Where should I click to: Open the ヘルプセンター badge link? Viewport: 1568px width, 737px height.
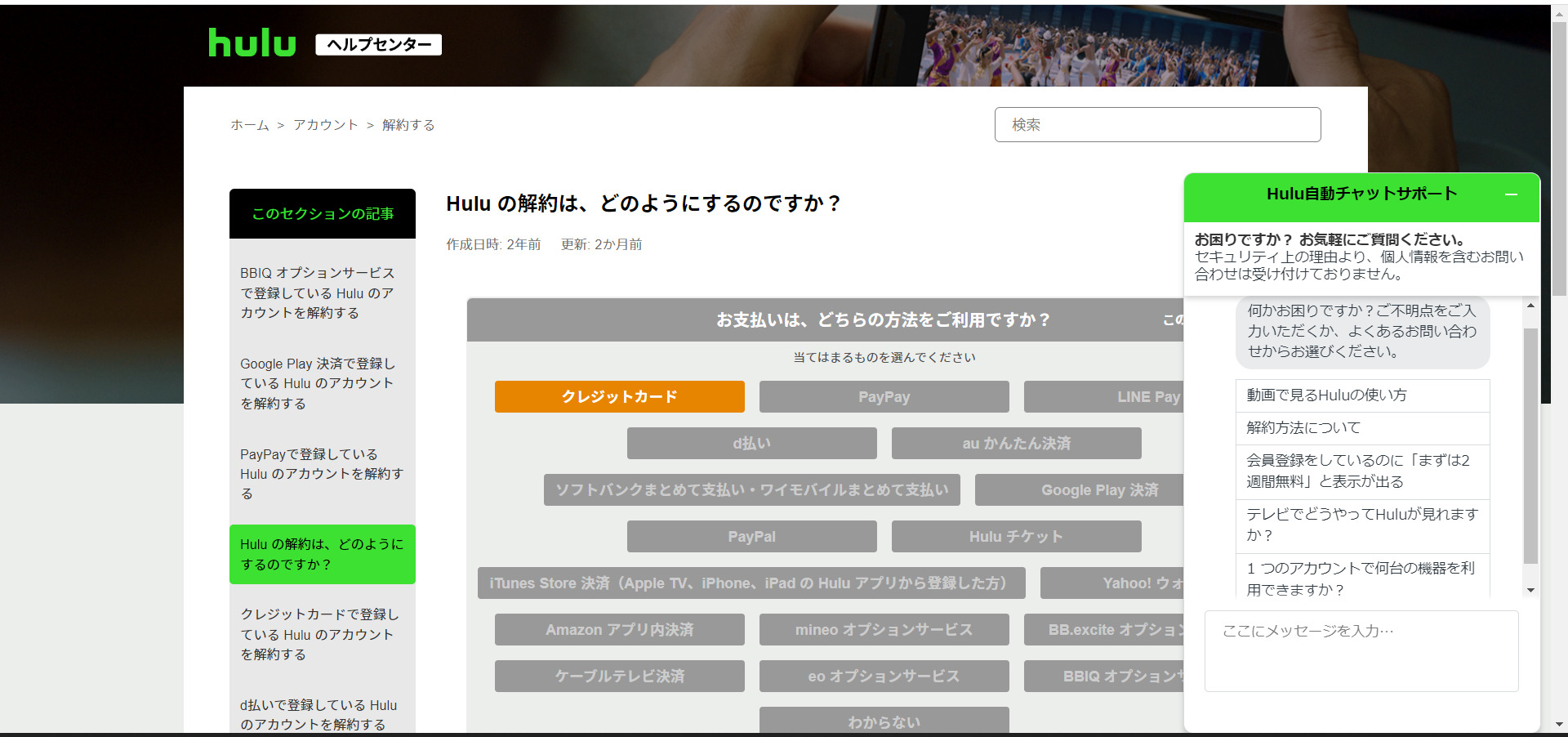[378, 44]
